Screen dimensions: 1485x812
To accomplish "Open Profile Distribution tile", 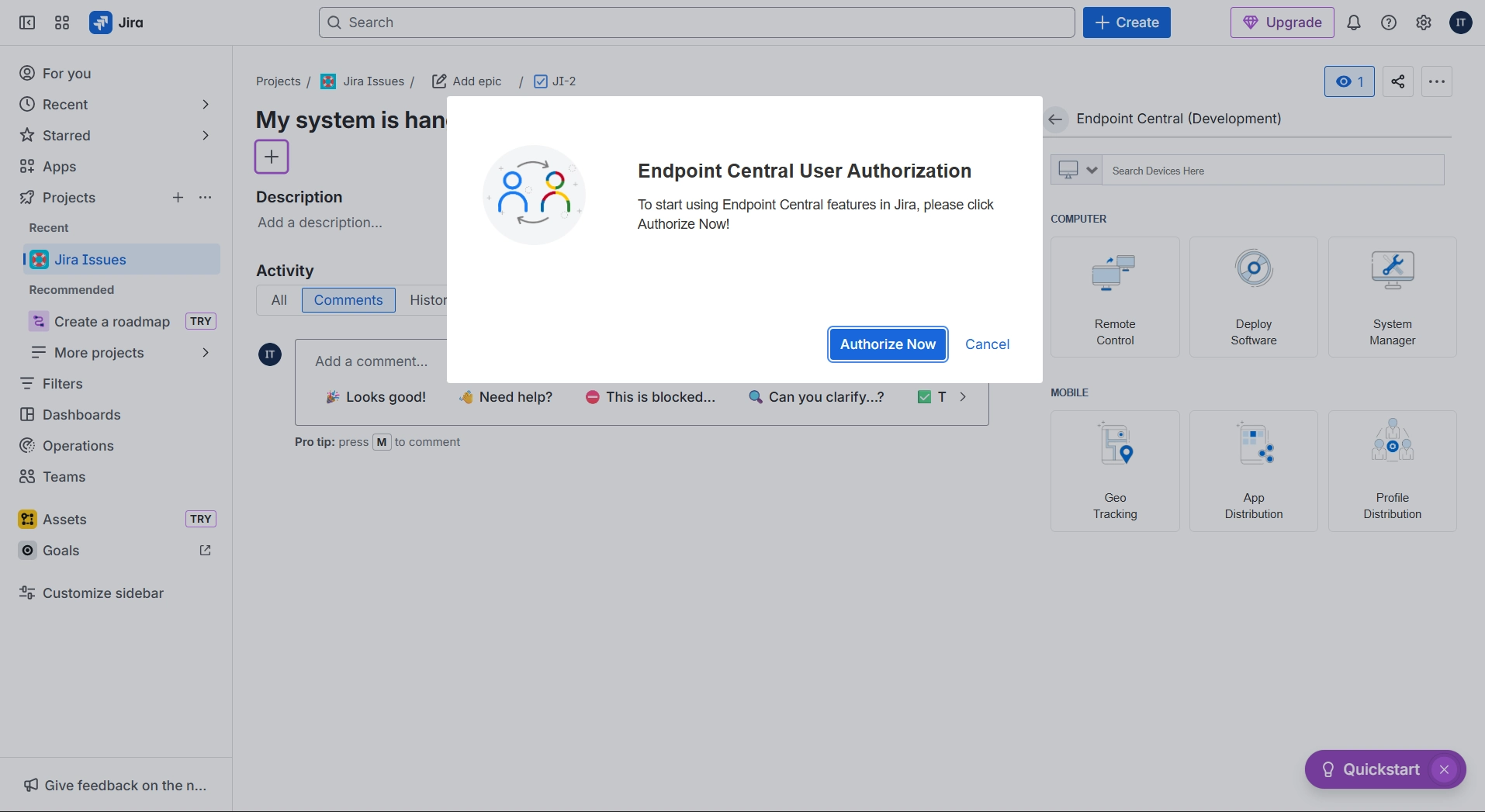I will pos(1392,471).
